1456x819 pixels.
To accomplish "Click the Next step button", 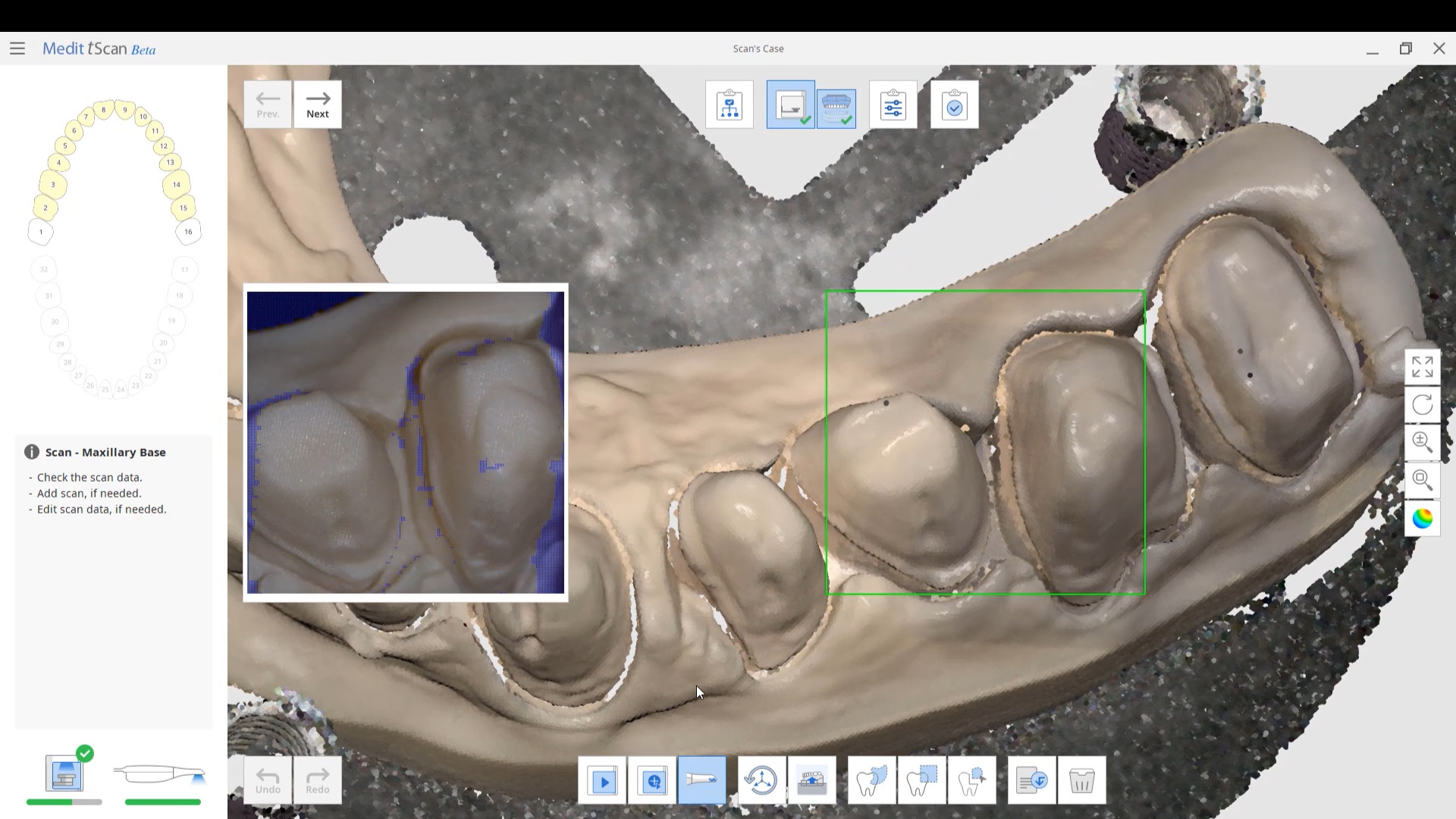I will 318,105.
